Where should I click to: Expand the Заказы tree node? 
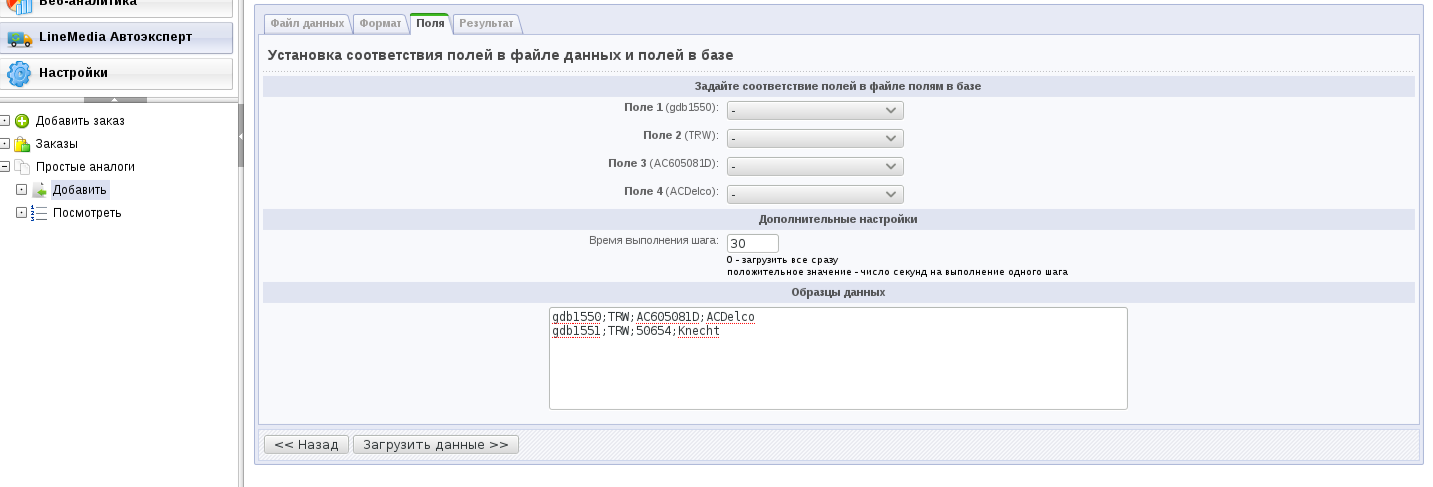5,144
